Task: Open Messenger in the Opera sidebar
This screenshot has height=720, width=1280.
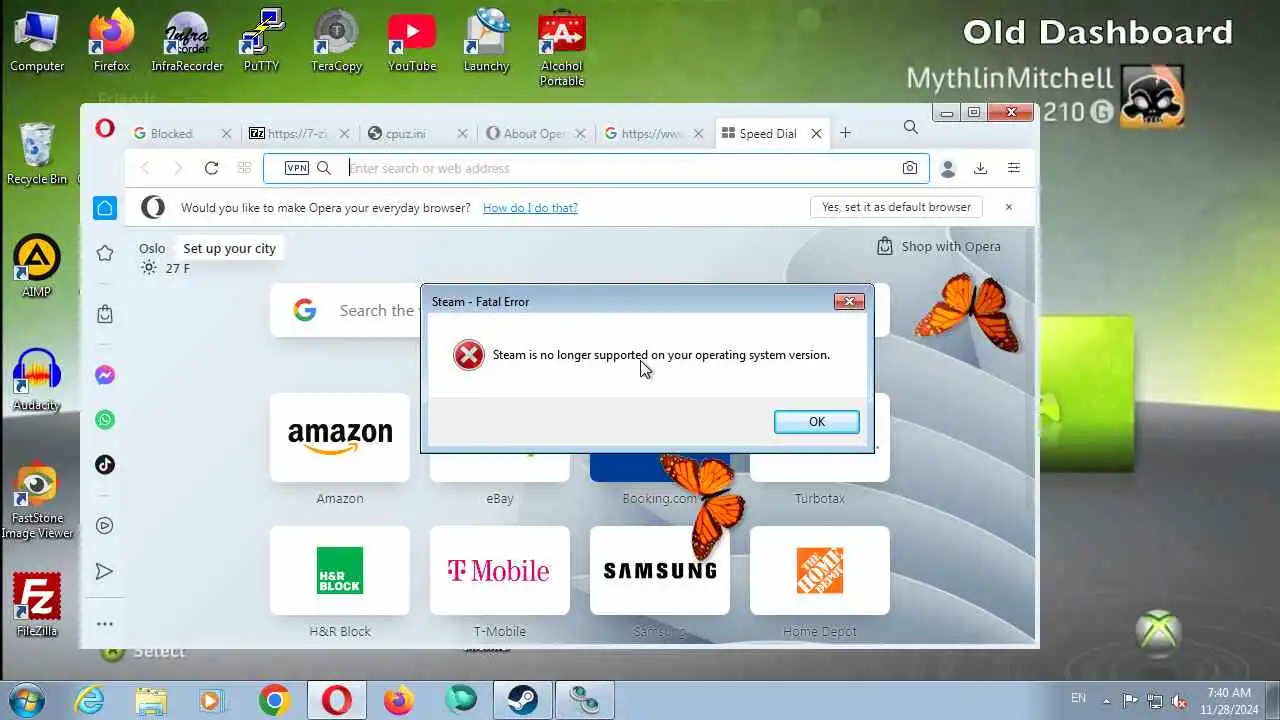Action: click(x=105, y=375)
